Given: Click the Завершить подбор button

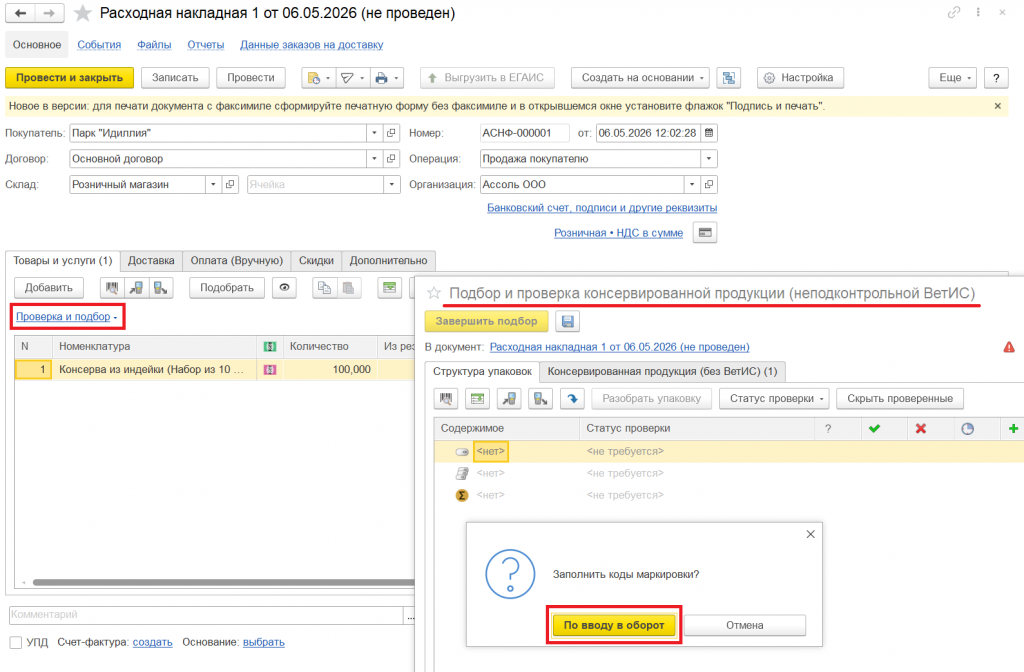Looking at the screenshot, I should [487, 321].
